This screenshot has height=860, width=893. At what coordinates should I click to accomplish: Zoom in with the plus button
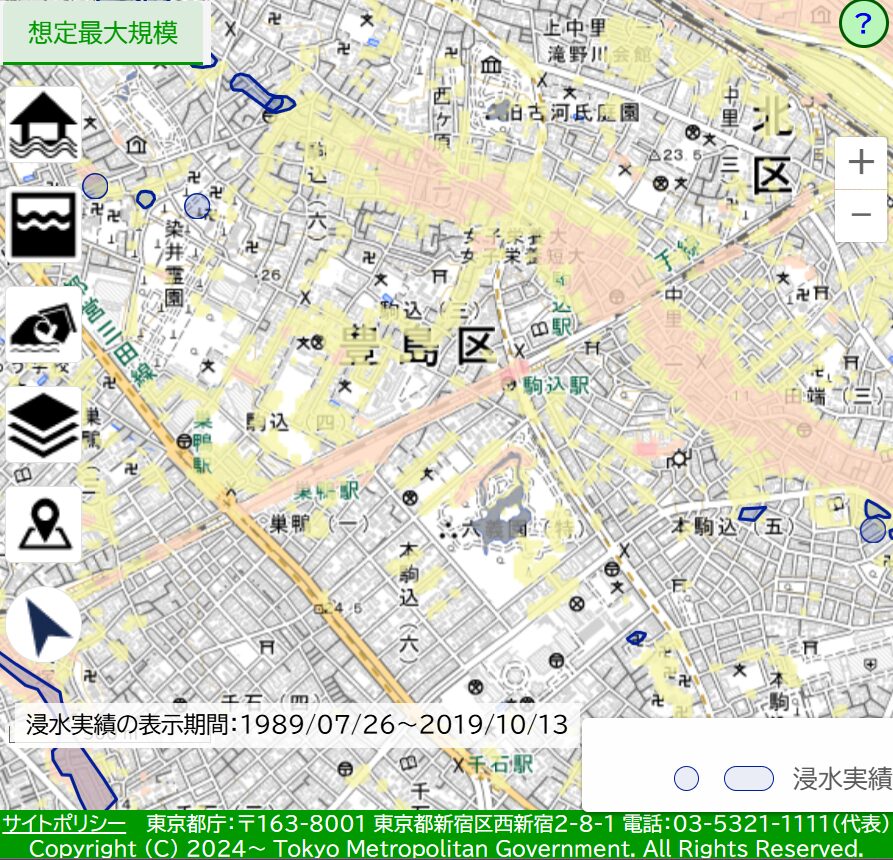pyautogui.click(x=860, y=163)
